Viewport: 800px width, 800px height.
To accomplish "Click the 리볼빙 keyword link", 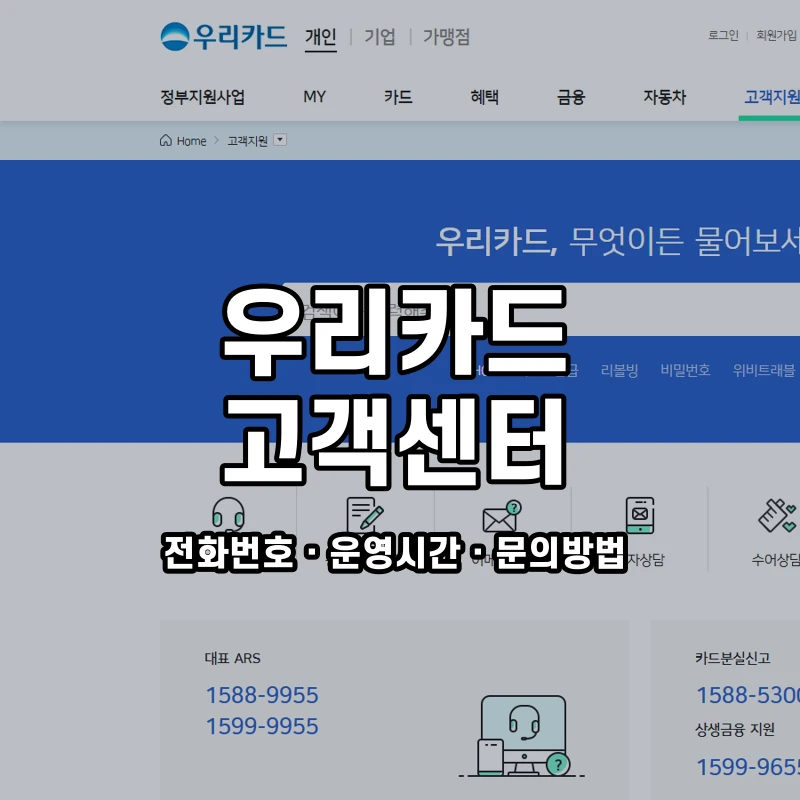I will (x=619, y=370).
